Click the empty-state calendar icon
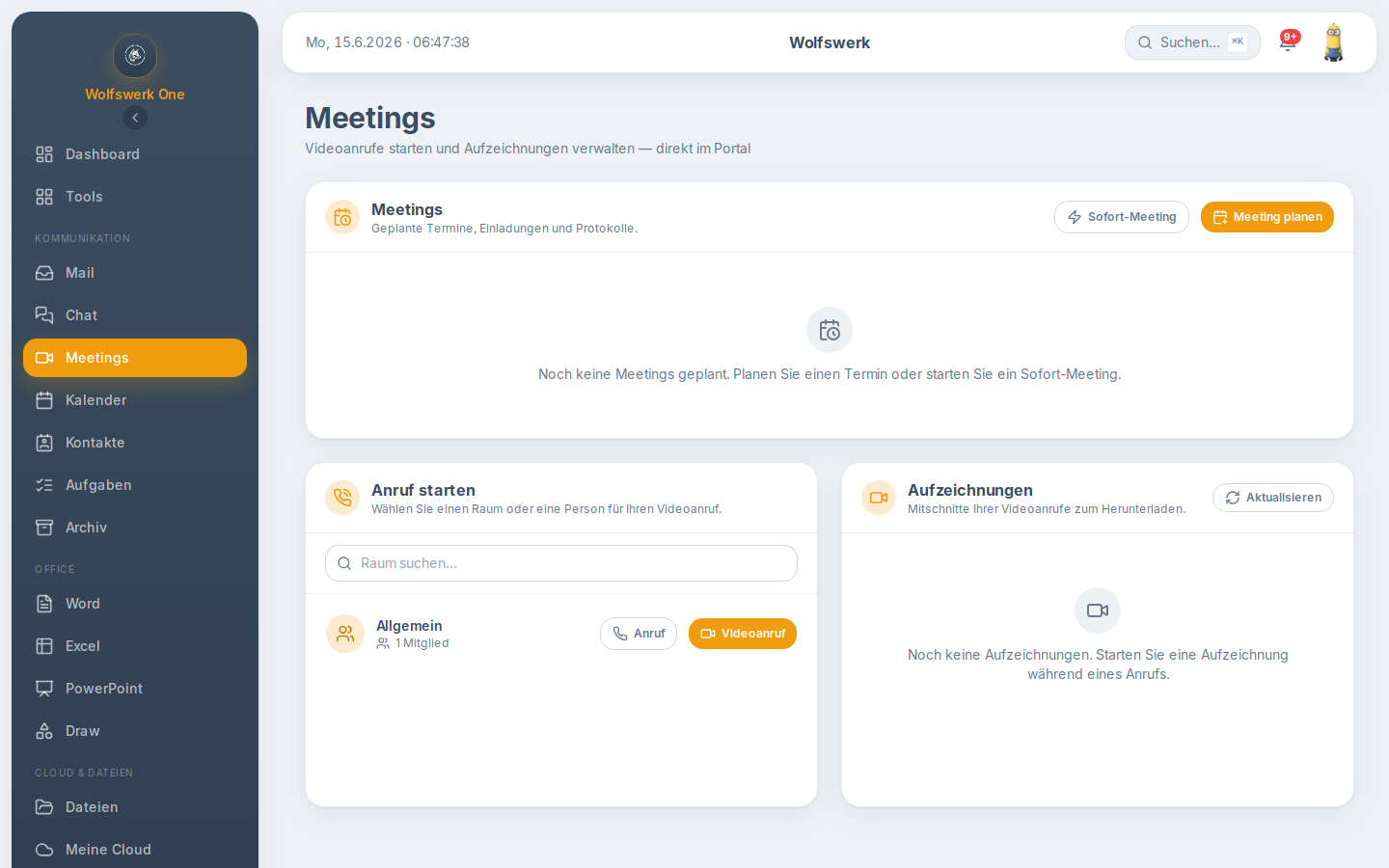 pyautogui.click(x=830, y=331)
